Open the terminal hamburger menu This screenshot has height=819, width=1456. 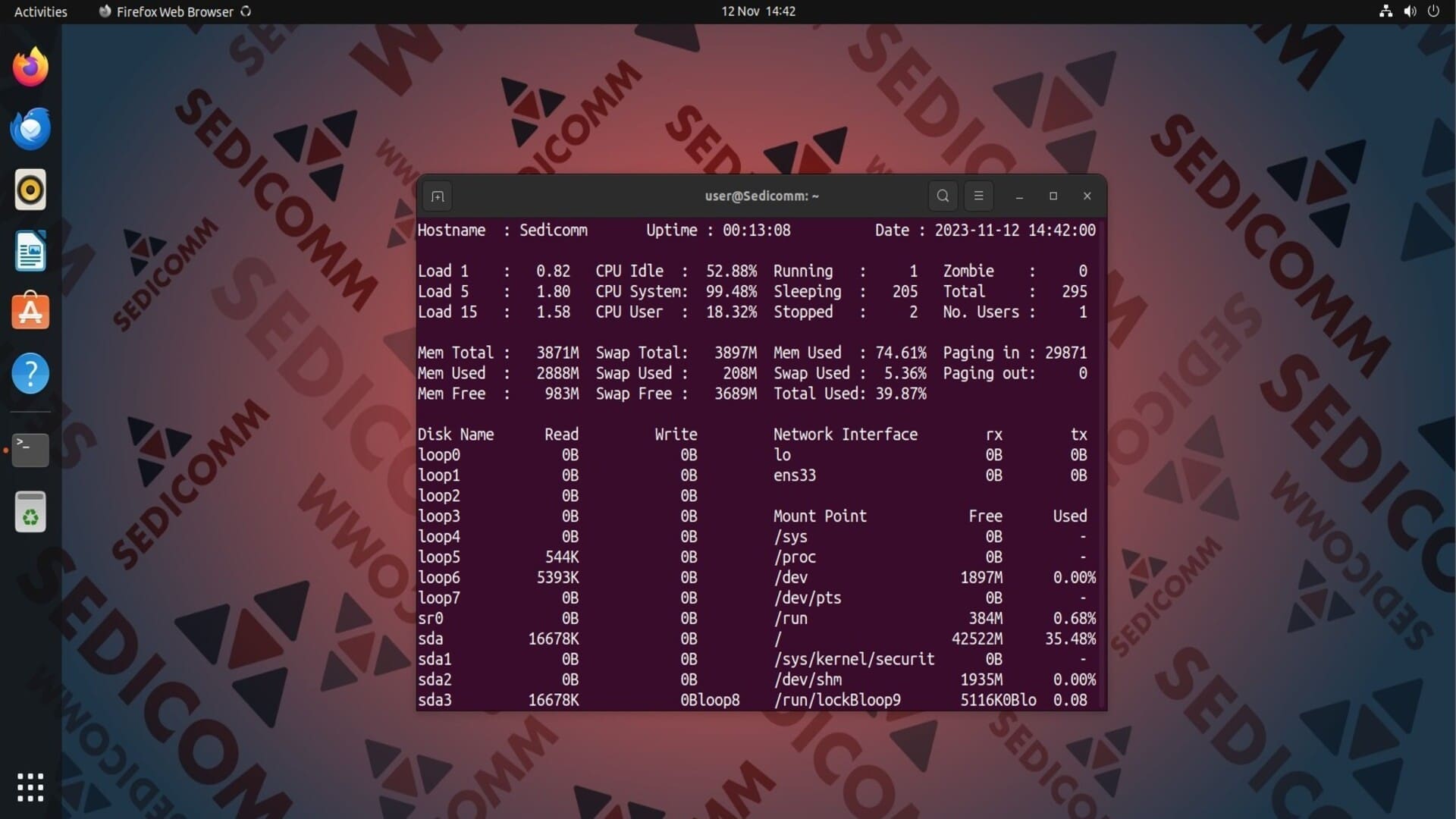click(978, 196)
